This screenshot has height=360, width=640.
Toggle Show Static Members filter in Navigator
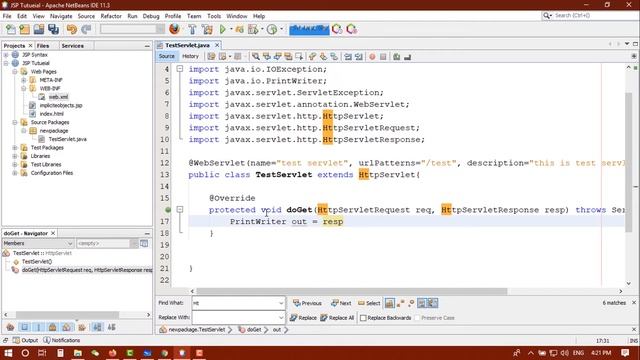click(38, 327)
